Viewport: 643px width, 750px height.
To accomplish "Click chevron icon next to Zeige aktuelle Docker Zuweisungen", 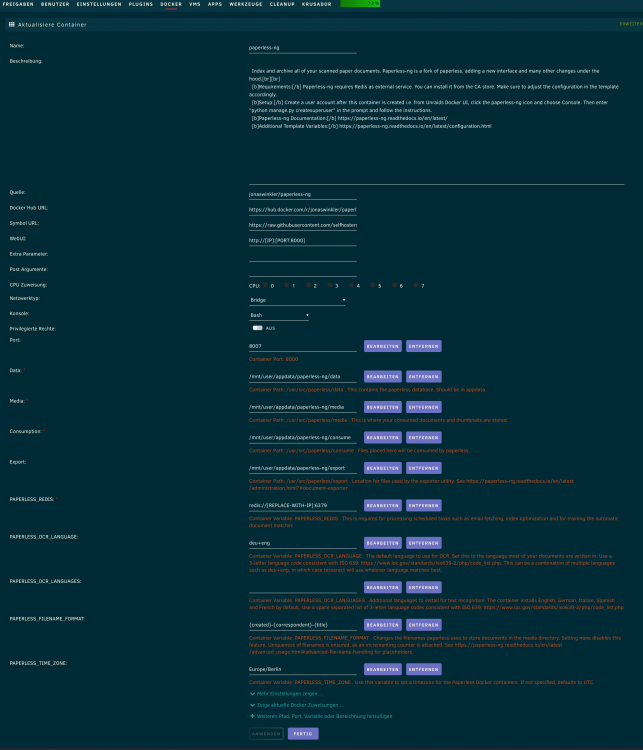I will [x=252, y=705].
